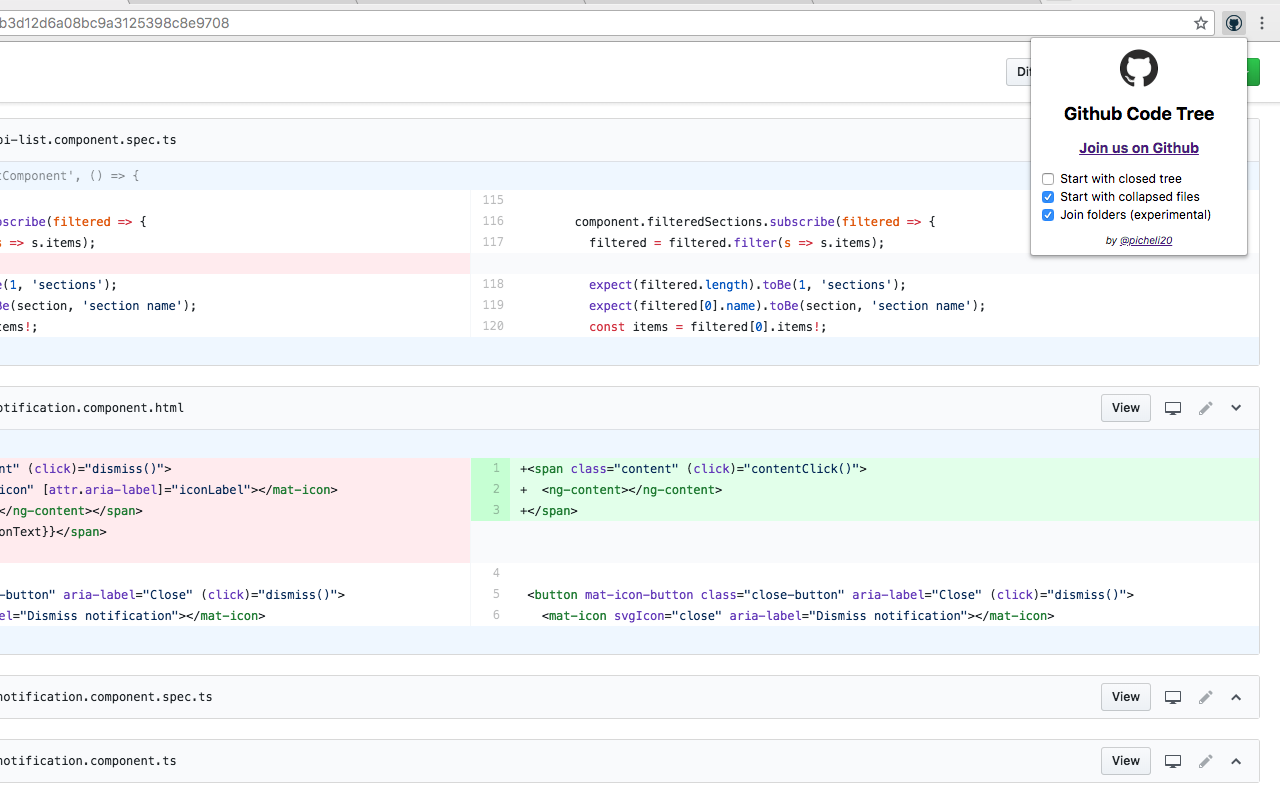Click the display icon for notification.component.spec.ts
This screenshot has width=1280, height=800.
coord(1174,697)
